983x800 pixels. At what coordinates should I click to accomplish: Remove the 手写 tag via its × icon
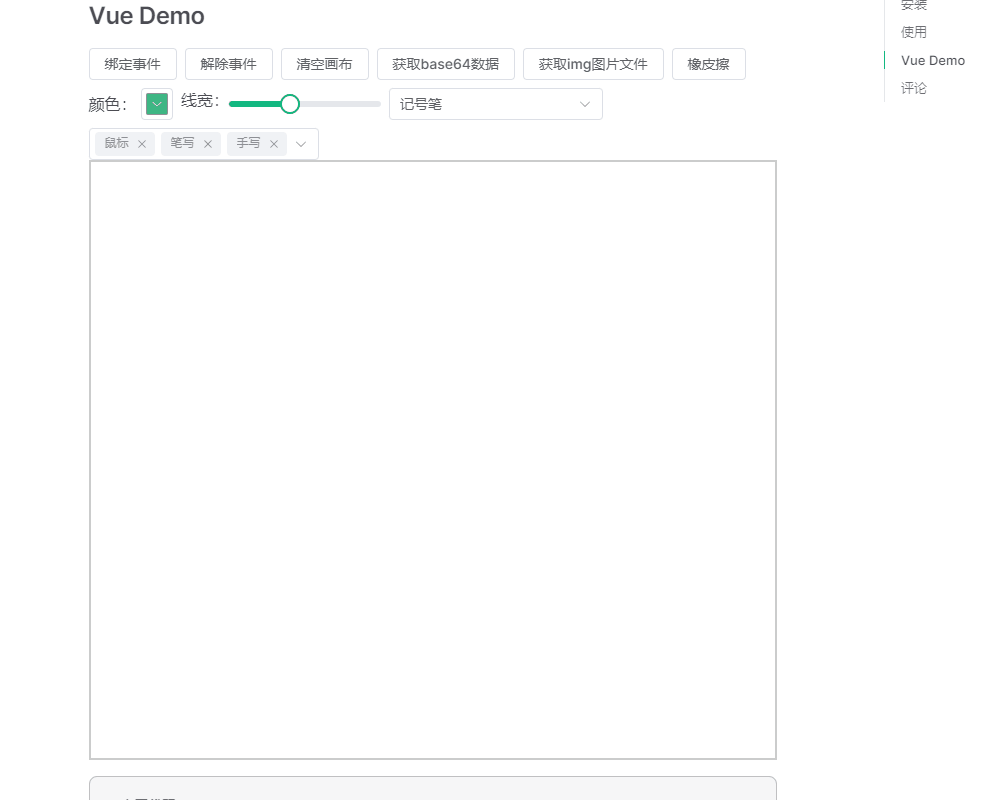pyautogui.click(x=273, y=143)
